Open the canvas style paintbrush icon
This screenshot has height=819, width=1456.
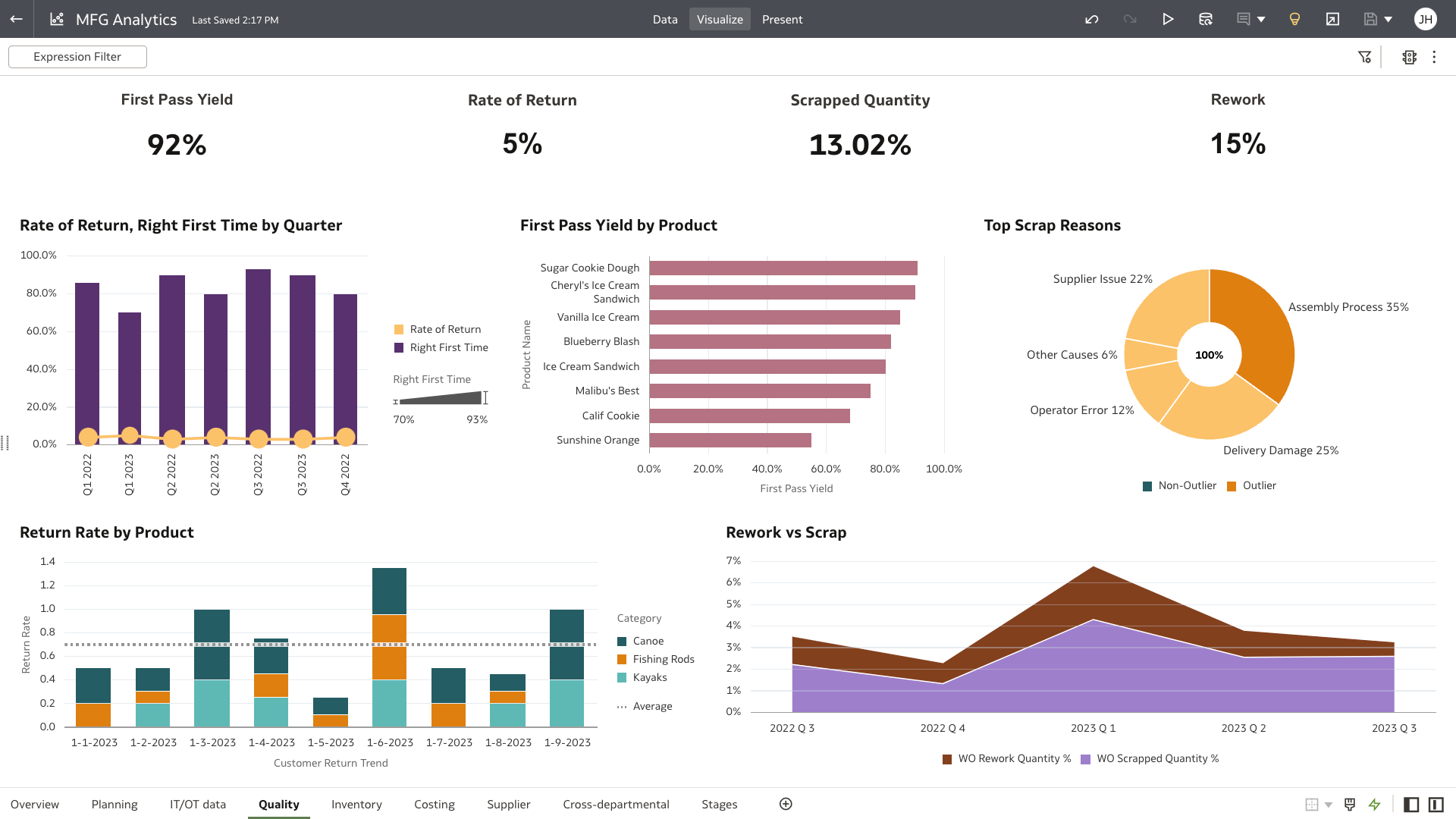coord(1350,804)
